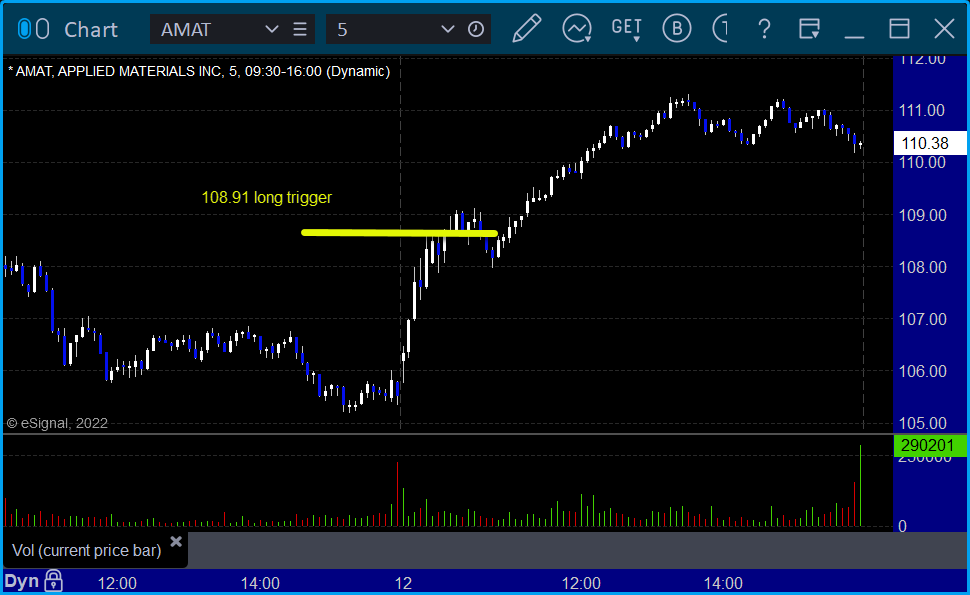This screenshot has width=970, height=595.
Task: Minimize the chart window
Action: [x=854, y=37]
